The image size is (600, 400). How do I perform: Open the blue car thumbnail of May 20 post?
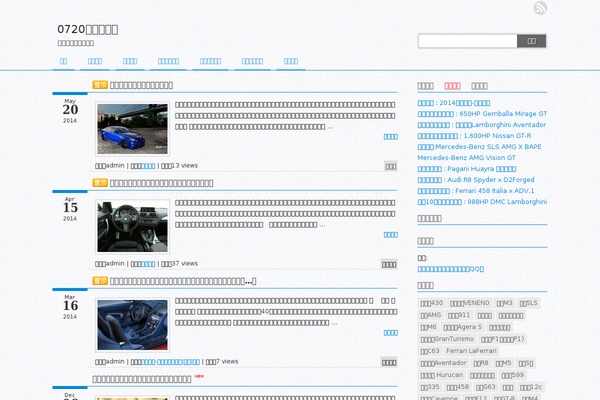[x=132, y=129]
